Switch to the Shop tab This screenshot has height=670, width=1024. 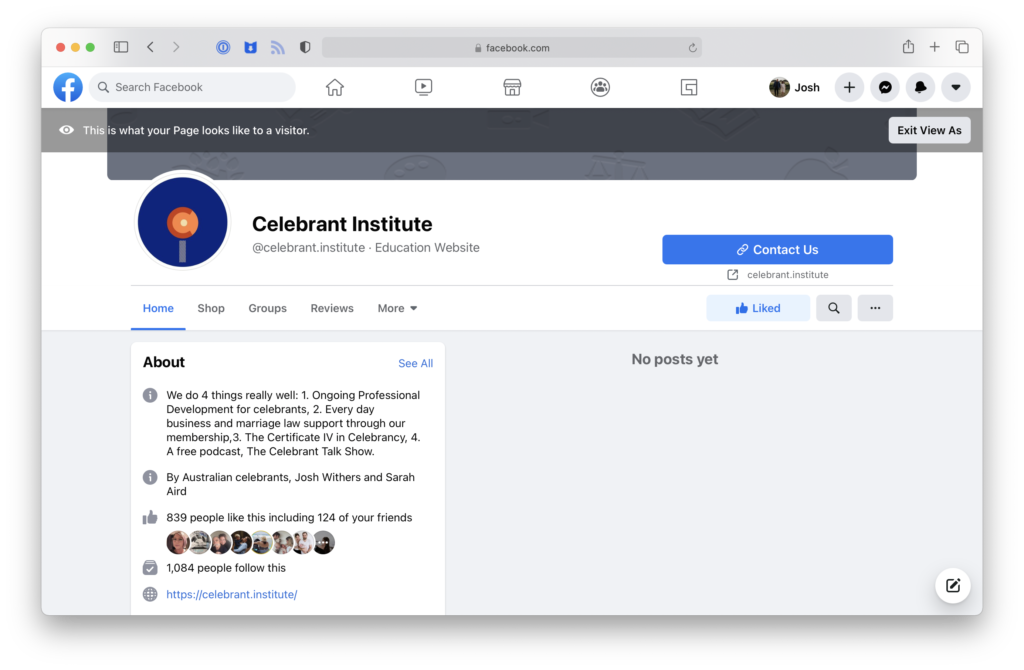211,308
